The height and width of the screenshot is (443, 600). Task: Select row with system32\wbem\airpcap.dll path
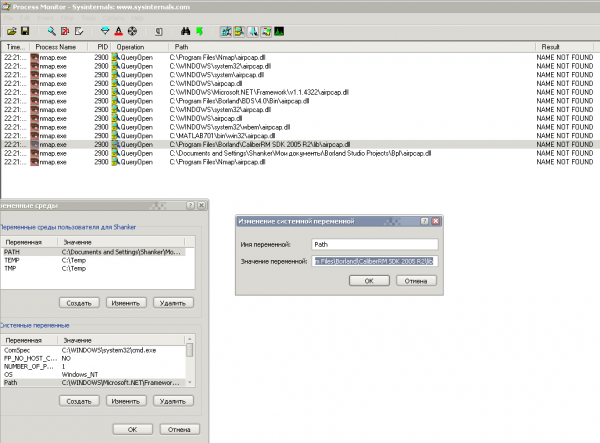(x=299, y=127)
